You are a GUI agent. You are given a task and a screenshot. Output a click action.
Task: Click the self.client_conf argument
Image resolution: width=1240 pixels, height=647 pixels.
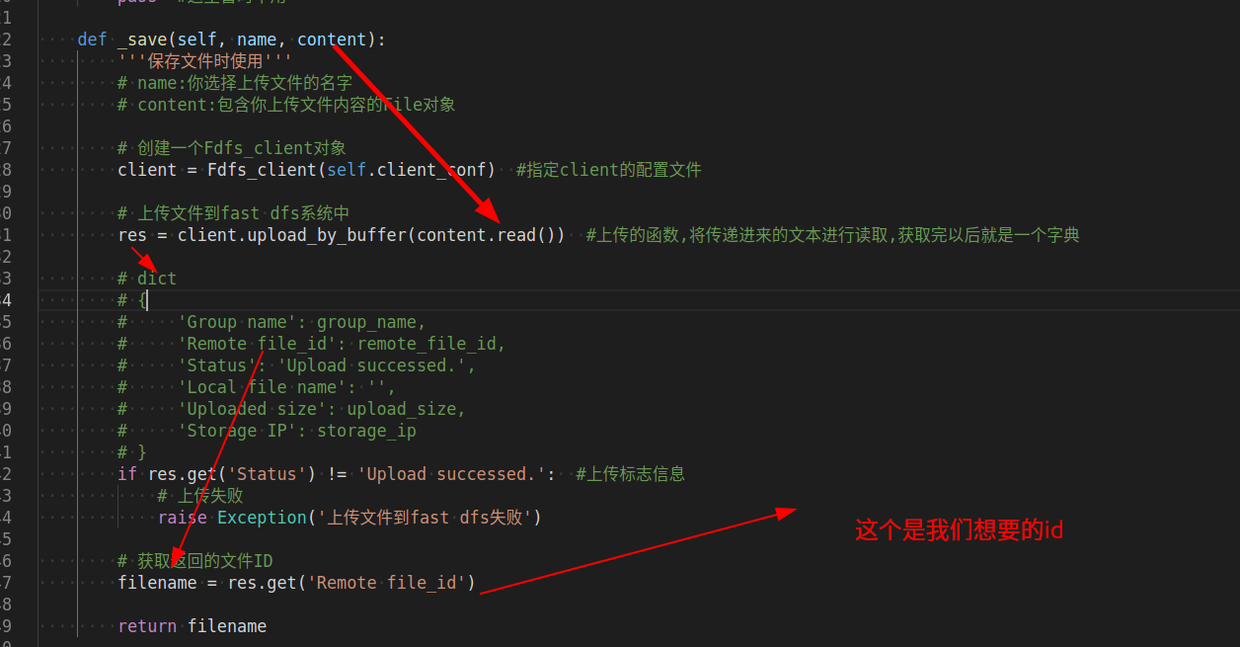(410, 169)
